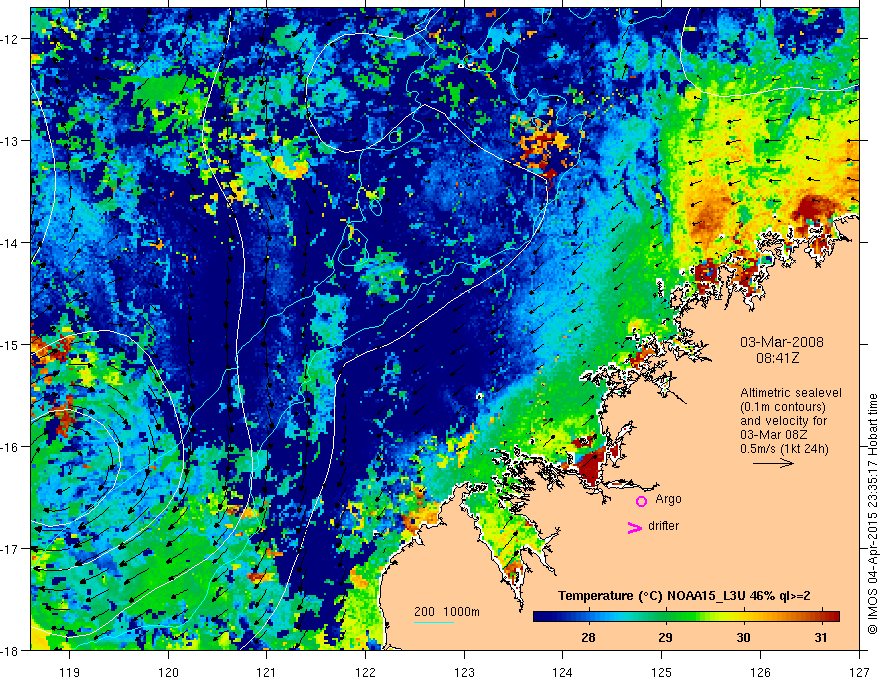Image resolution: width=880 pixels, height=680 pixels.
Task: Click longitude axis label '126'
Action: 760,672
